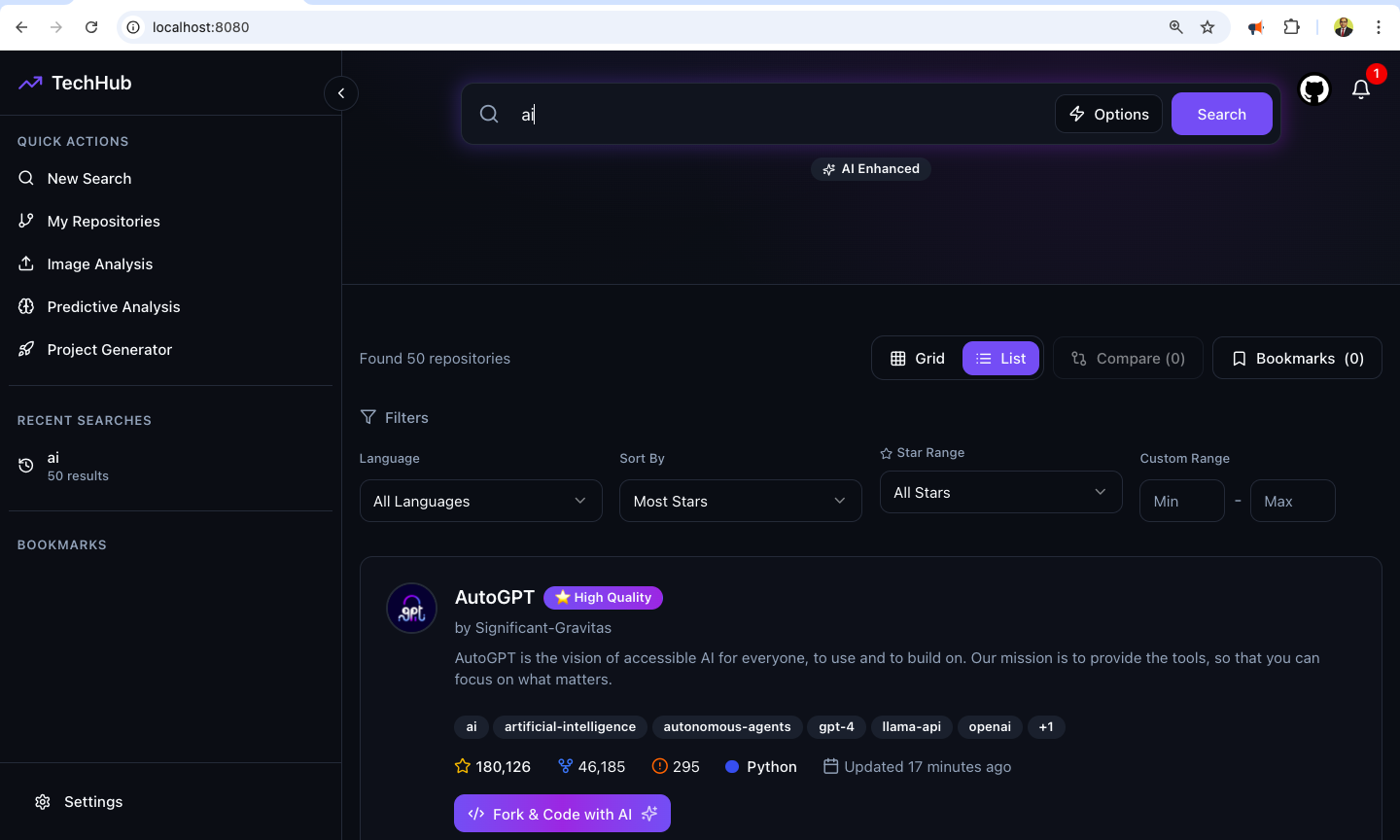Open the browser extensions puzzle icon
Screen dimensions: 1400x840
click(1292, 27)
